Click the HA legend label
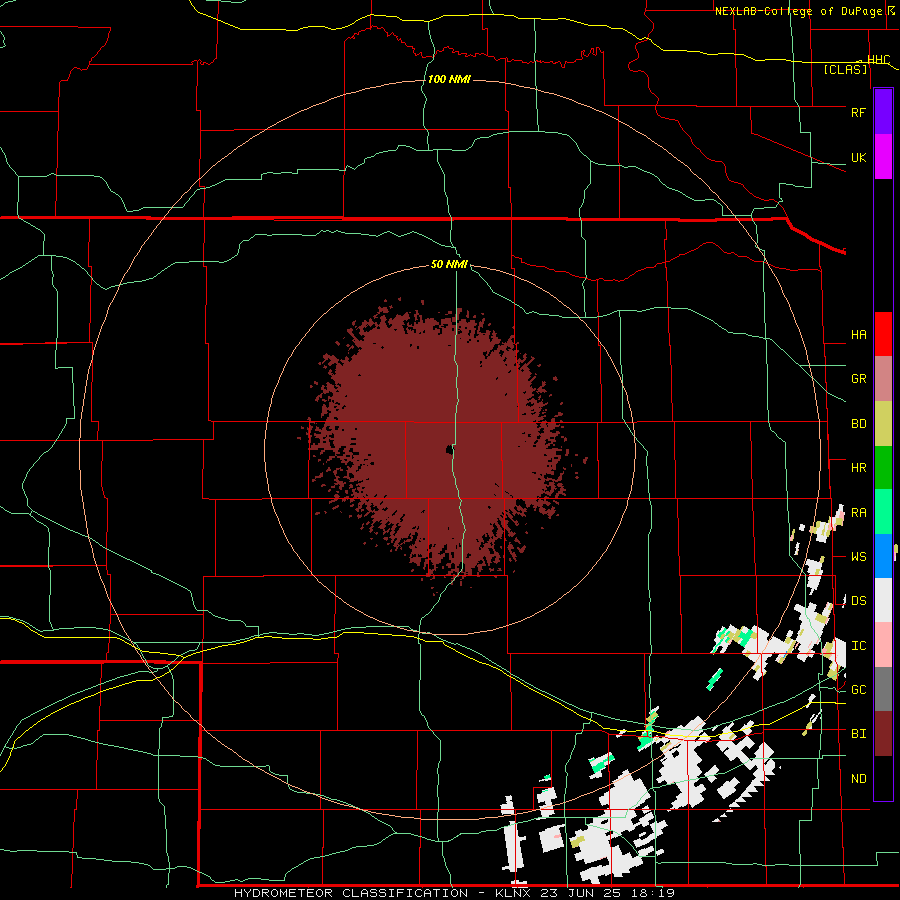This screenshot has height=900, width=900. tap(858, 335)
